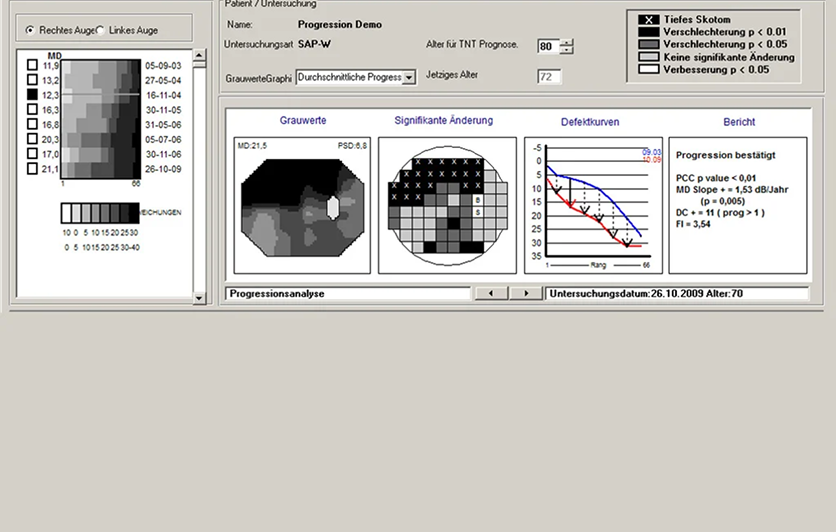
Task: Click the Progressionsanalyse status field
Action: pyautogui.click(x=348, y=294)
